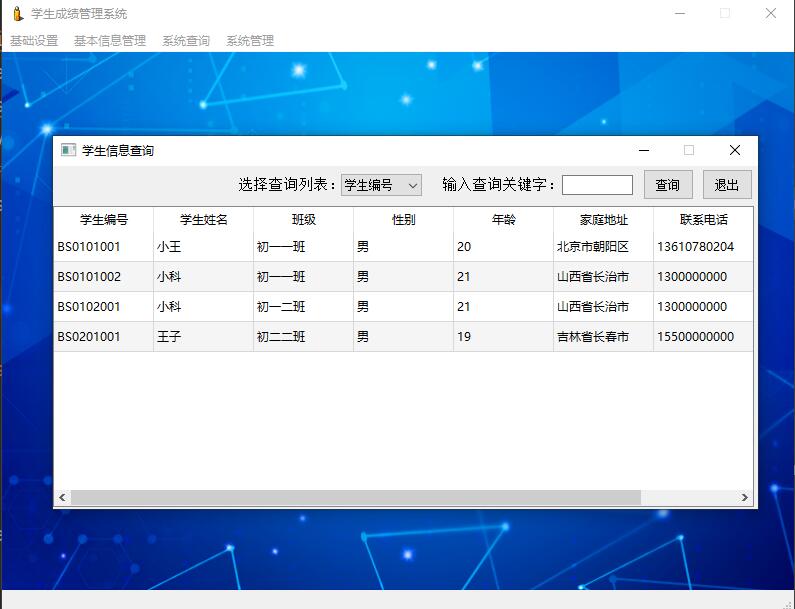Viewport: 795px width, 609px height.
Task: Maximize the 学生信息查询 dialog window
Action: click(x=688, y=150)
